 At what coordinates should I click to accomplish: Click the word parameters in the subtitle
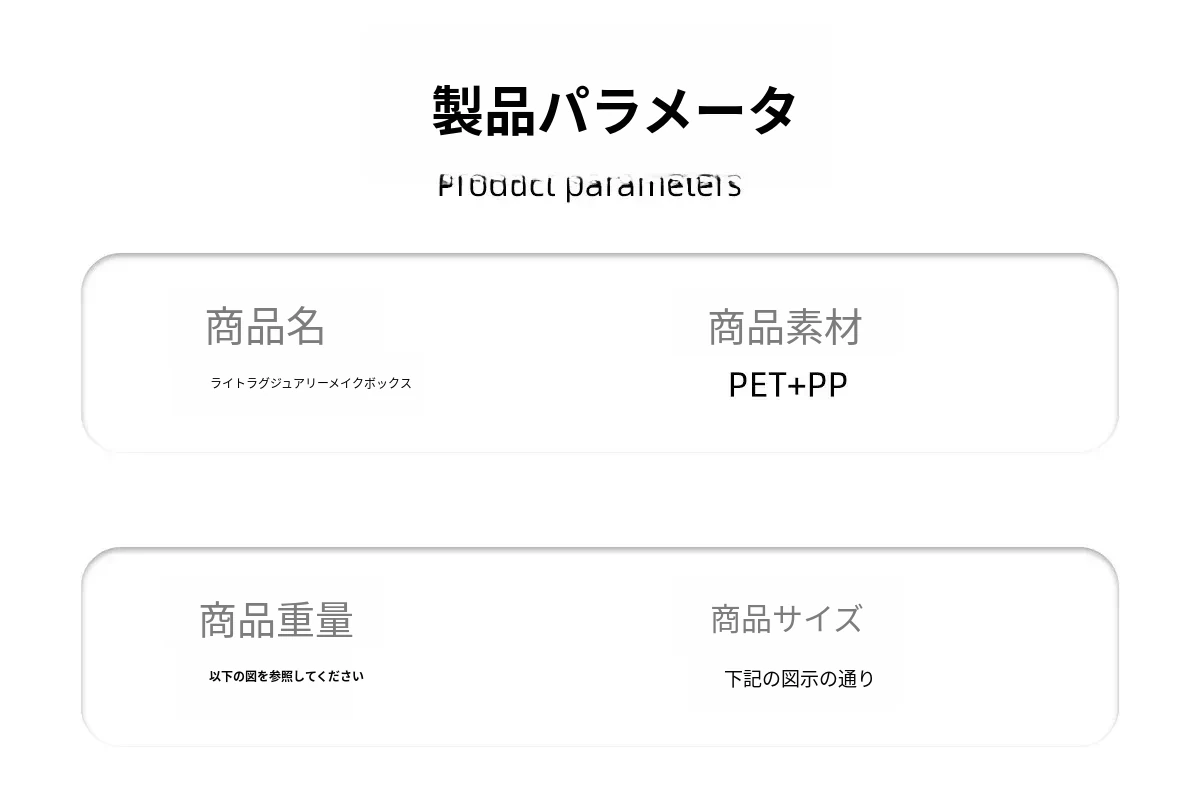pos(653,186)
